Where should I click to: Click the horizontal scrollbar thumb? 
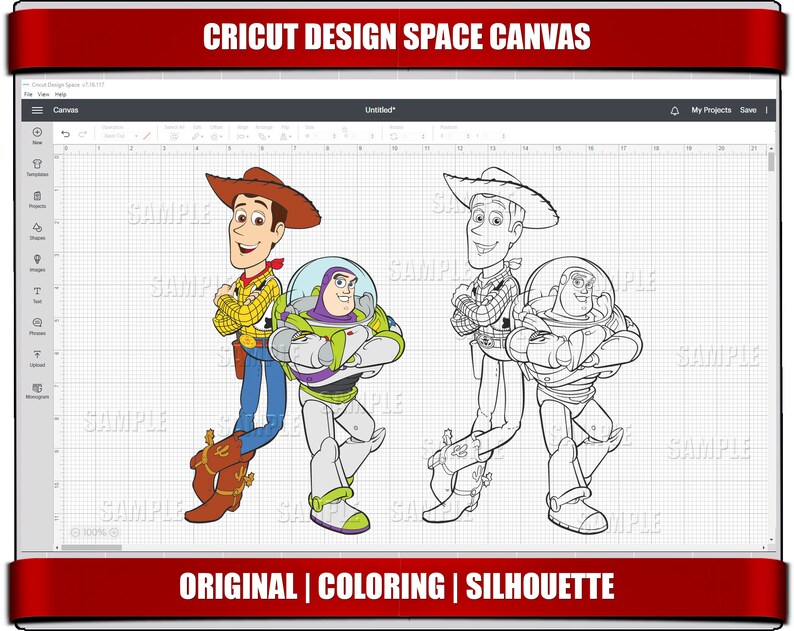click(x=92, y=547)
